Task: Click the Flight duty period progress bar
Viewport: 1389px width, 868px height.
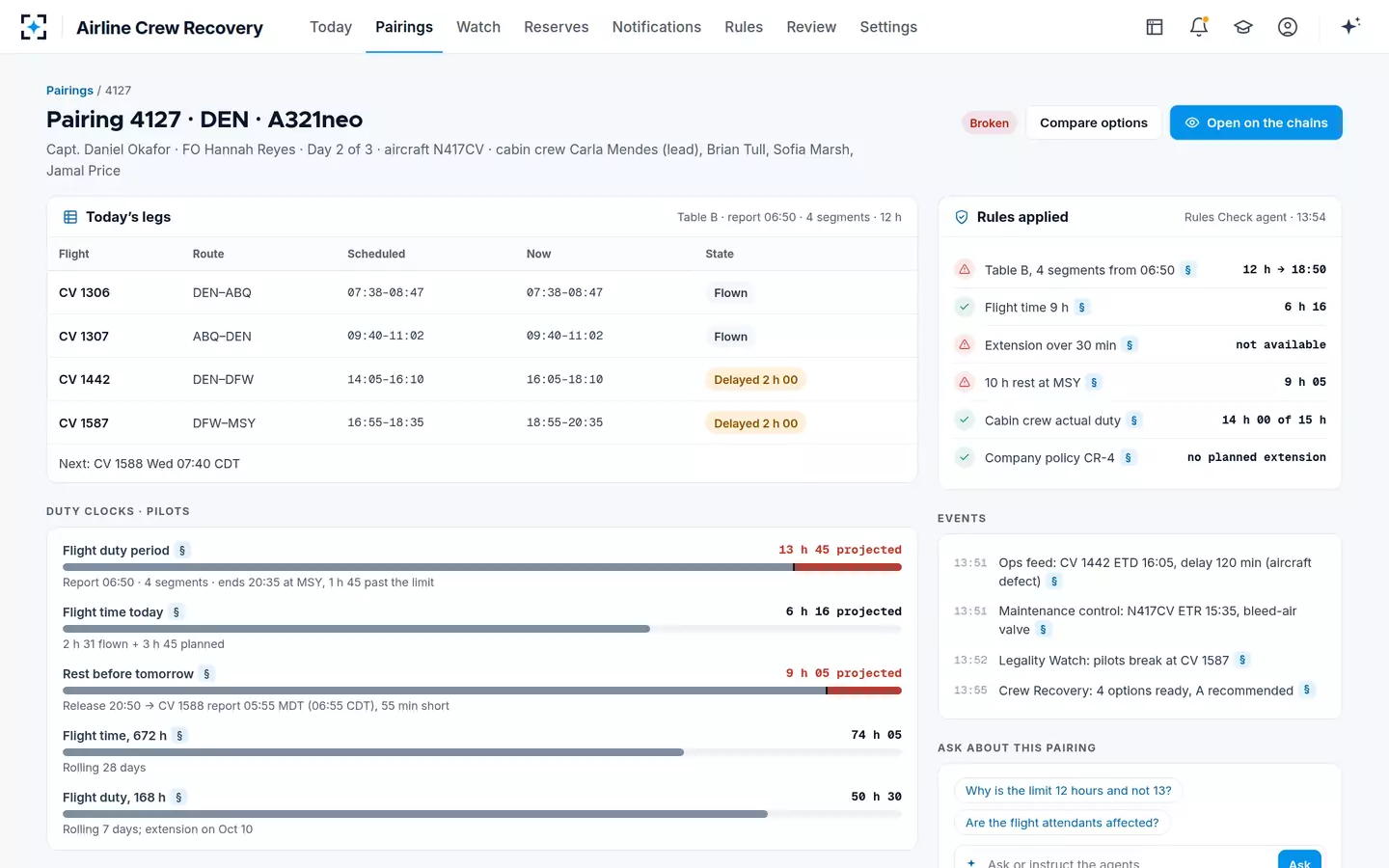Action: coord(482,567)
